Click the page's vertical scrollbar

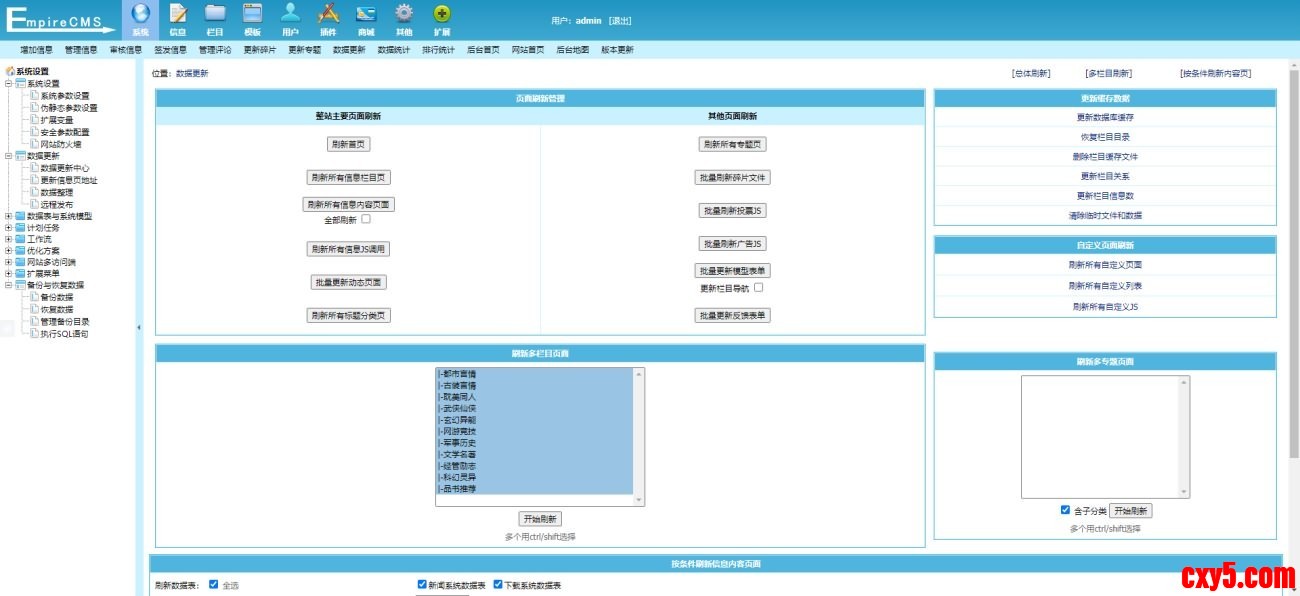(x=1293, y=300)
